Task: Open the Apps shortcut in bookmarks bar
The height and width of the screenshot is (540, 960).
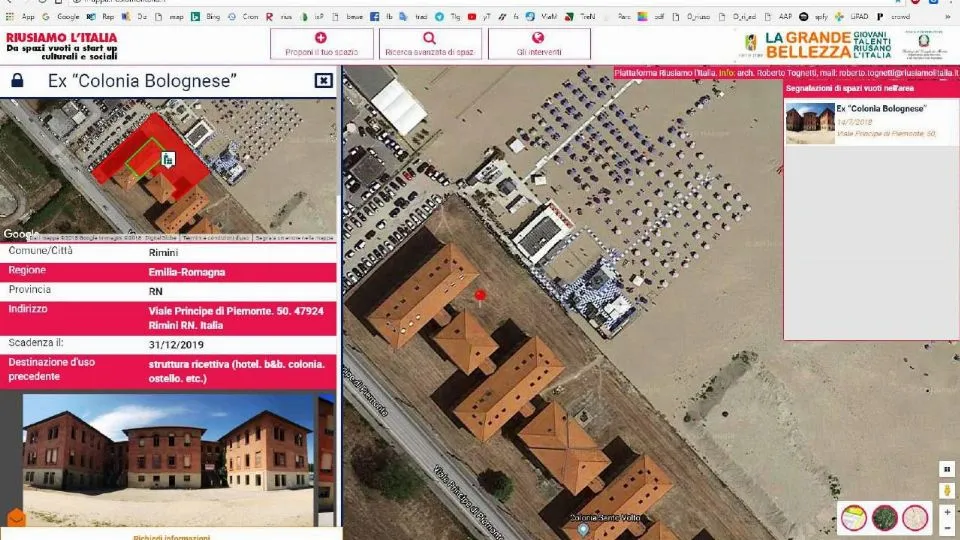Action: click(21, 17)
